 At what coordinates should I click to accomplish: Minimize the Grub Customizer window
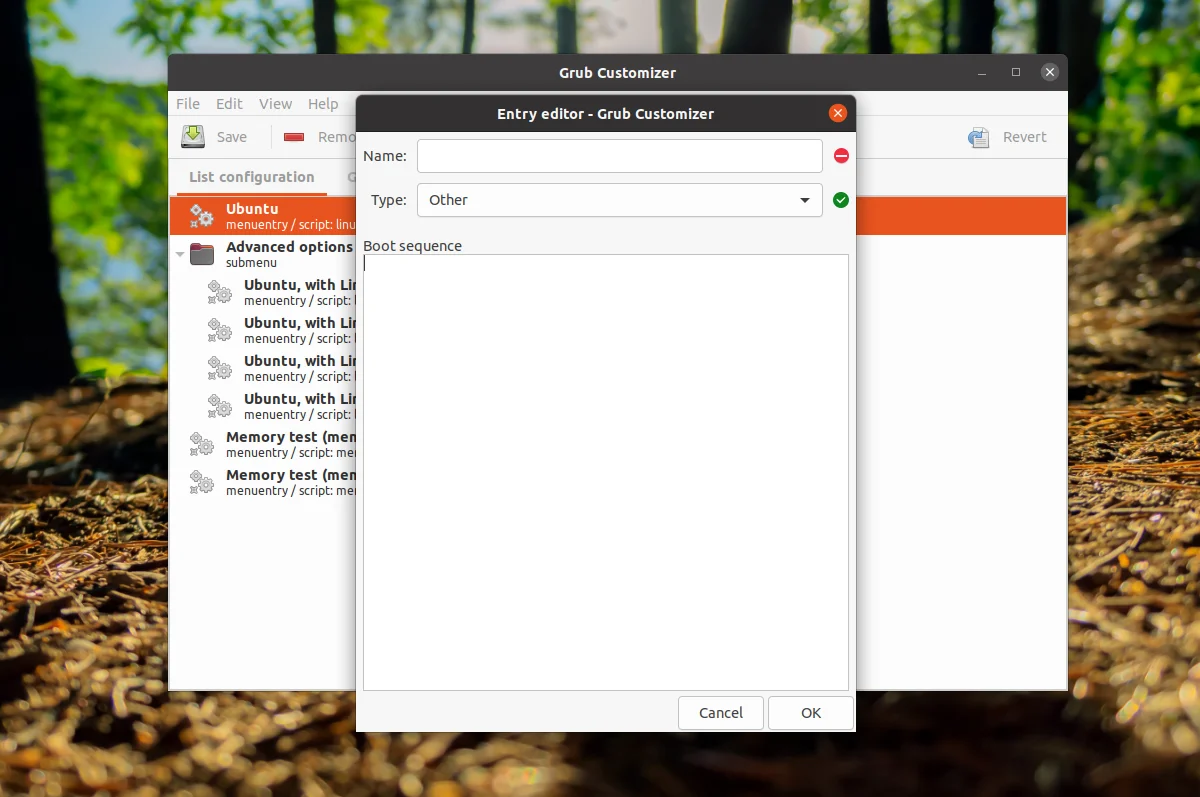tap(983, 72)
